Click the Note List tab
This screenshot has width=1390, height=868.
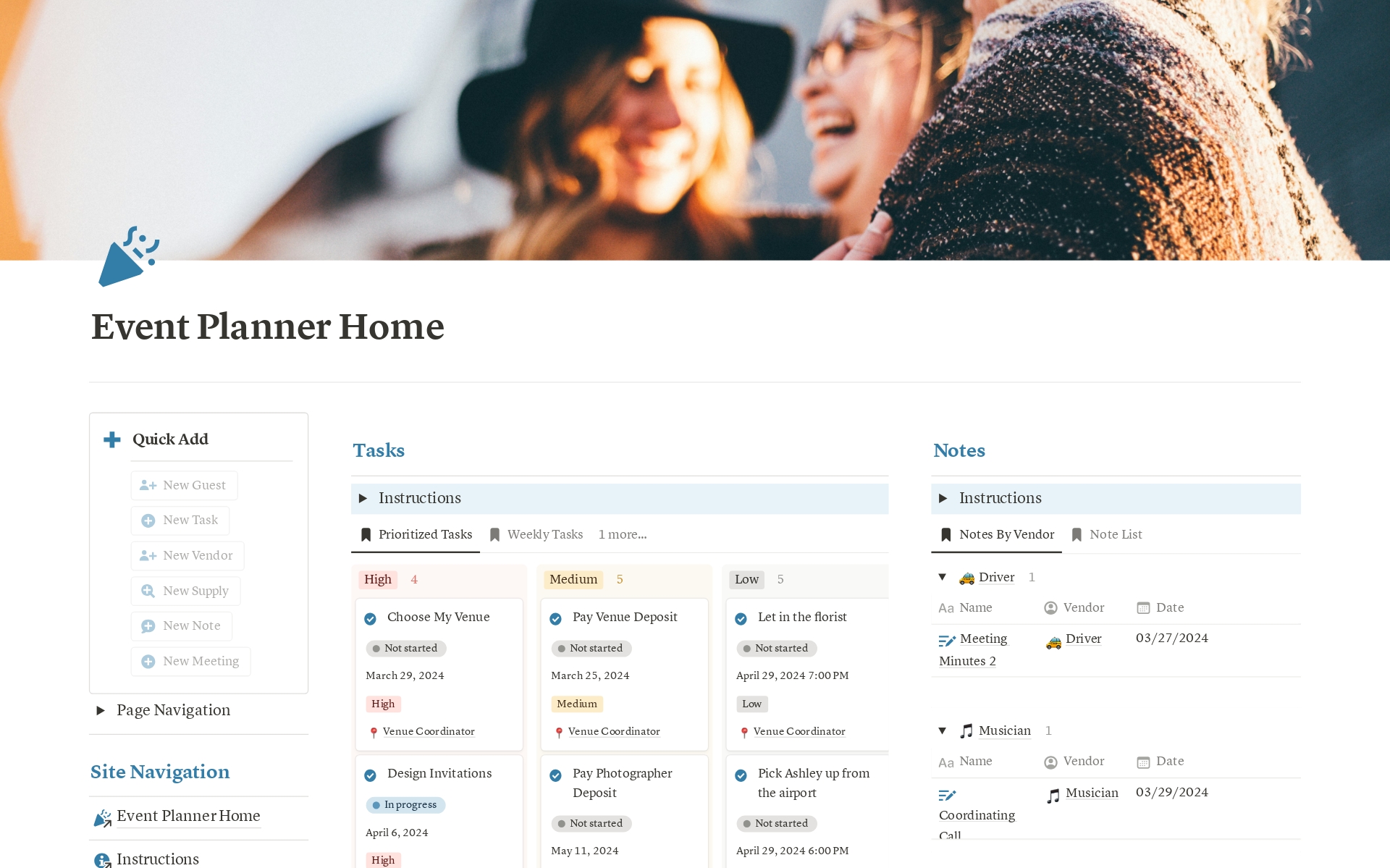[1113, 533]
